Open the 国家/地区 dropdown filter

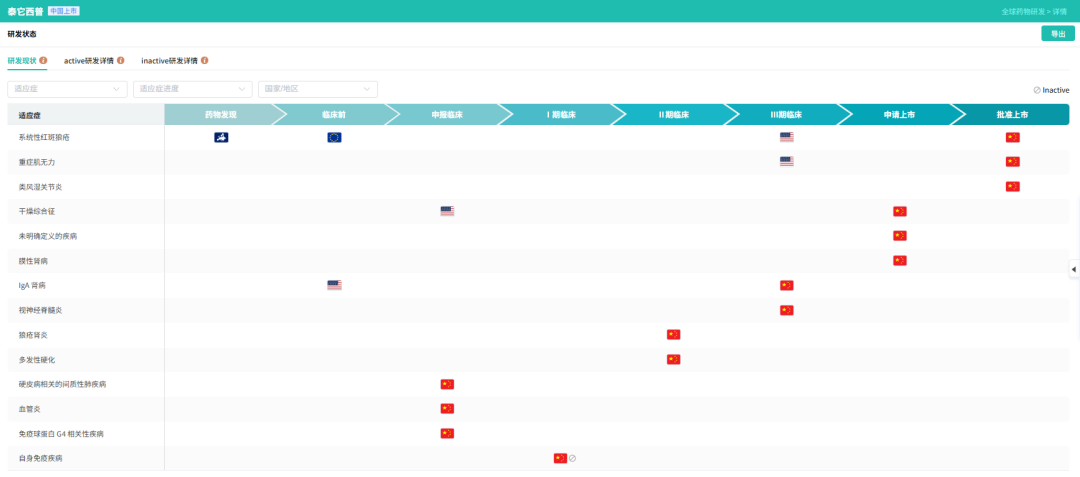(x=317, y=89)
